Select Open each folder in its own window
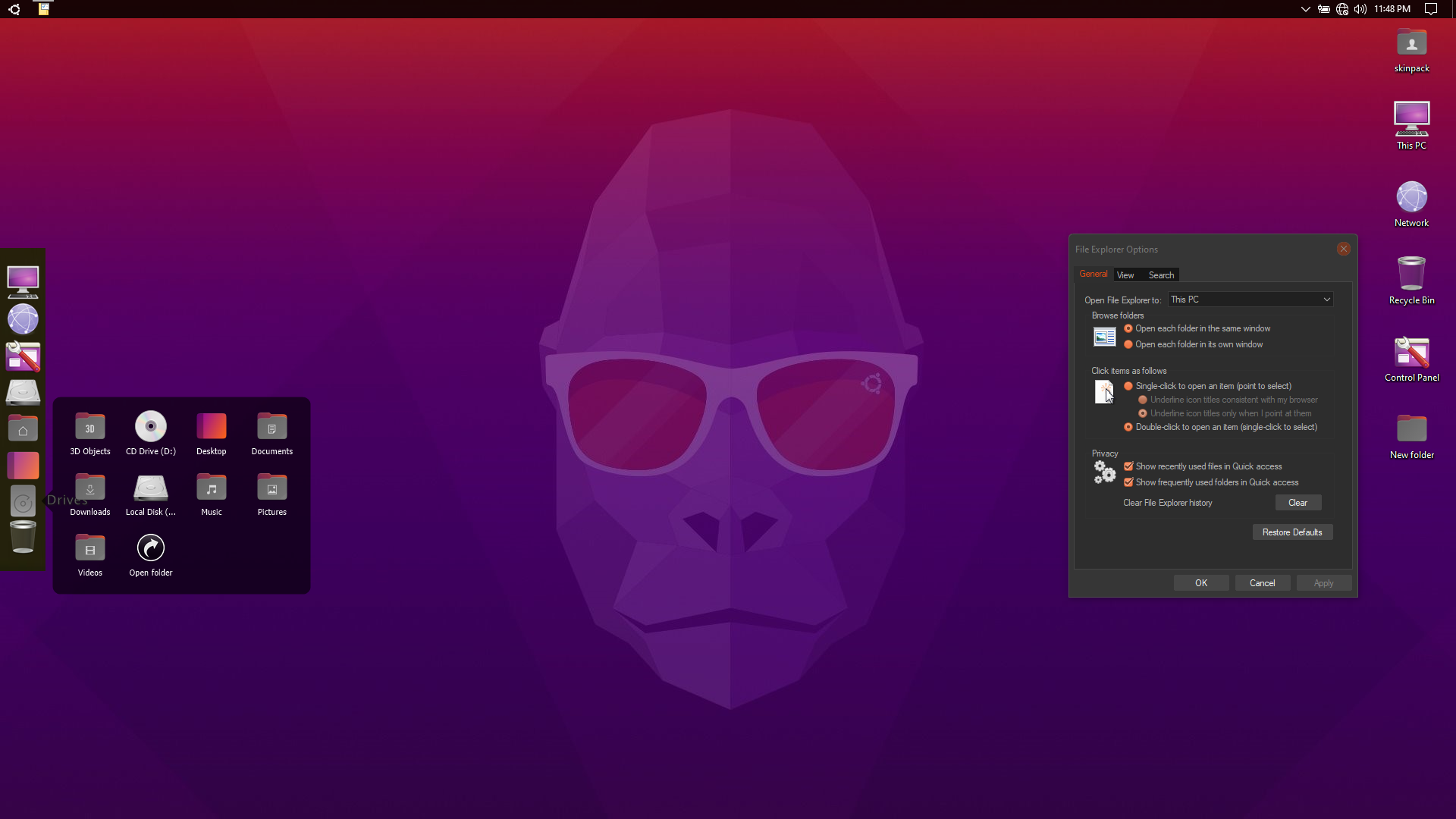The width and height of the screenshot is (1456, 819). (1128, 344)
